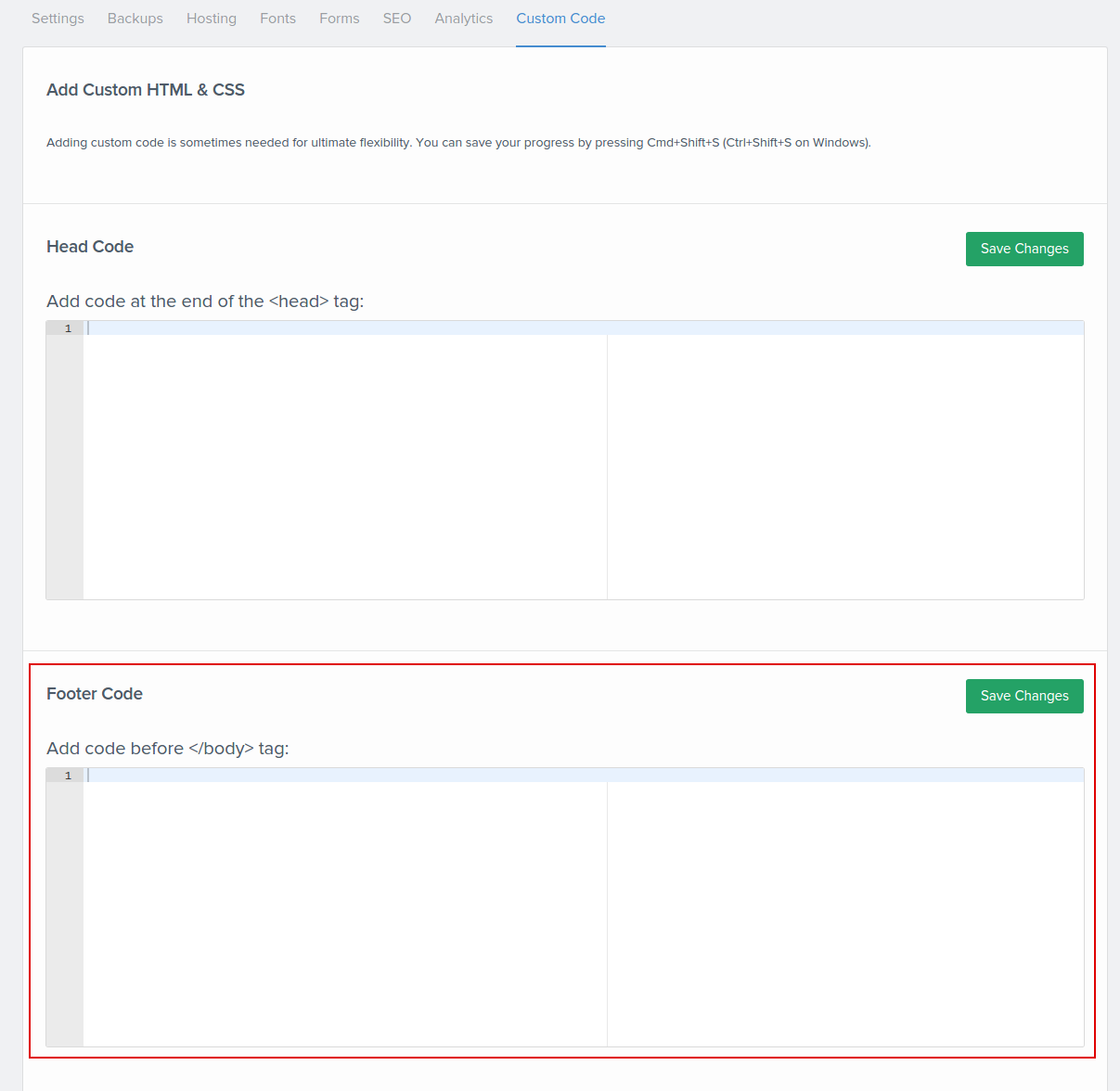Save Changes for Footer Code
The image size is (1120, 1091).
(1024, 696)
